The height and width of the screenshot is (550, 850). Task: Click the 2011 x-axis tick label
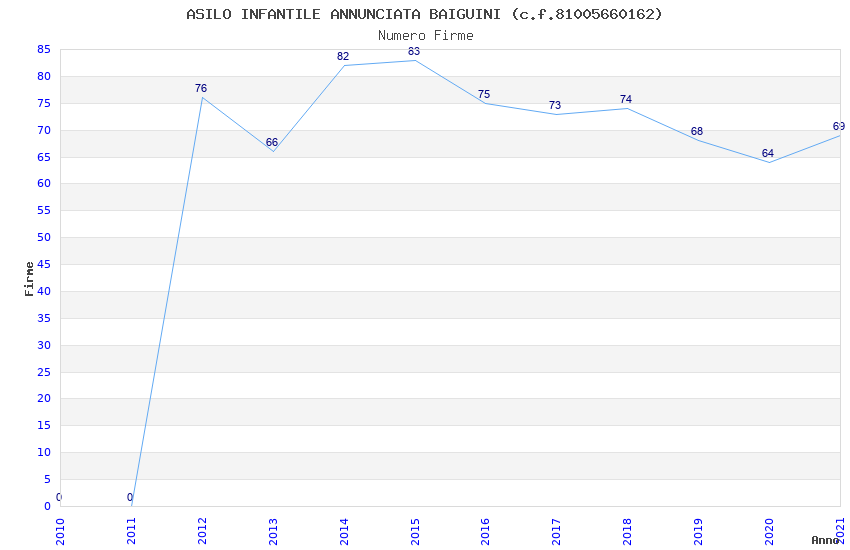[x=131, y=532]
